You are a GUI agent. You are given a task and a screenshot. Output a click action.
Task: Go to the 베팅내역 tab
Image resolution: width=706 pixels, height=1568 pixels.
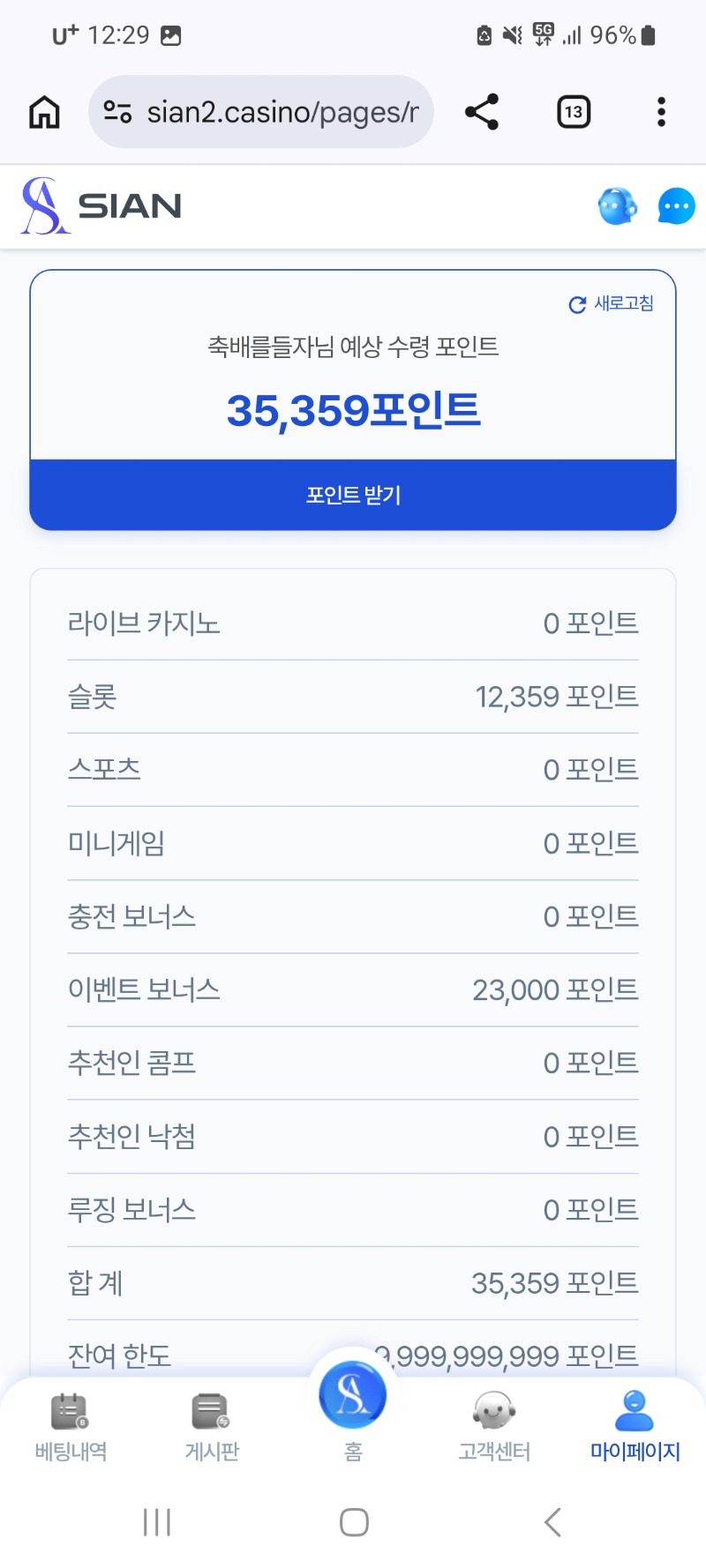click(x=71, y=1425)
